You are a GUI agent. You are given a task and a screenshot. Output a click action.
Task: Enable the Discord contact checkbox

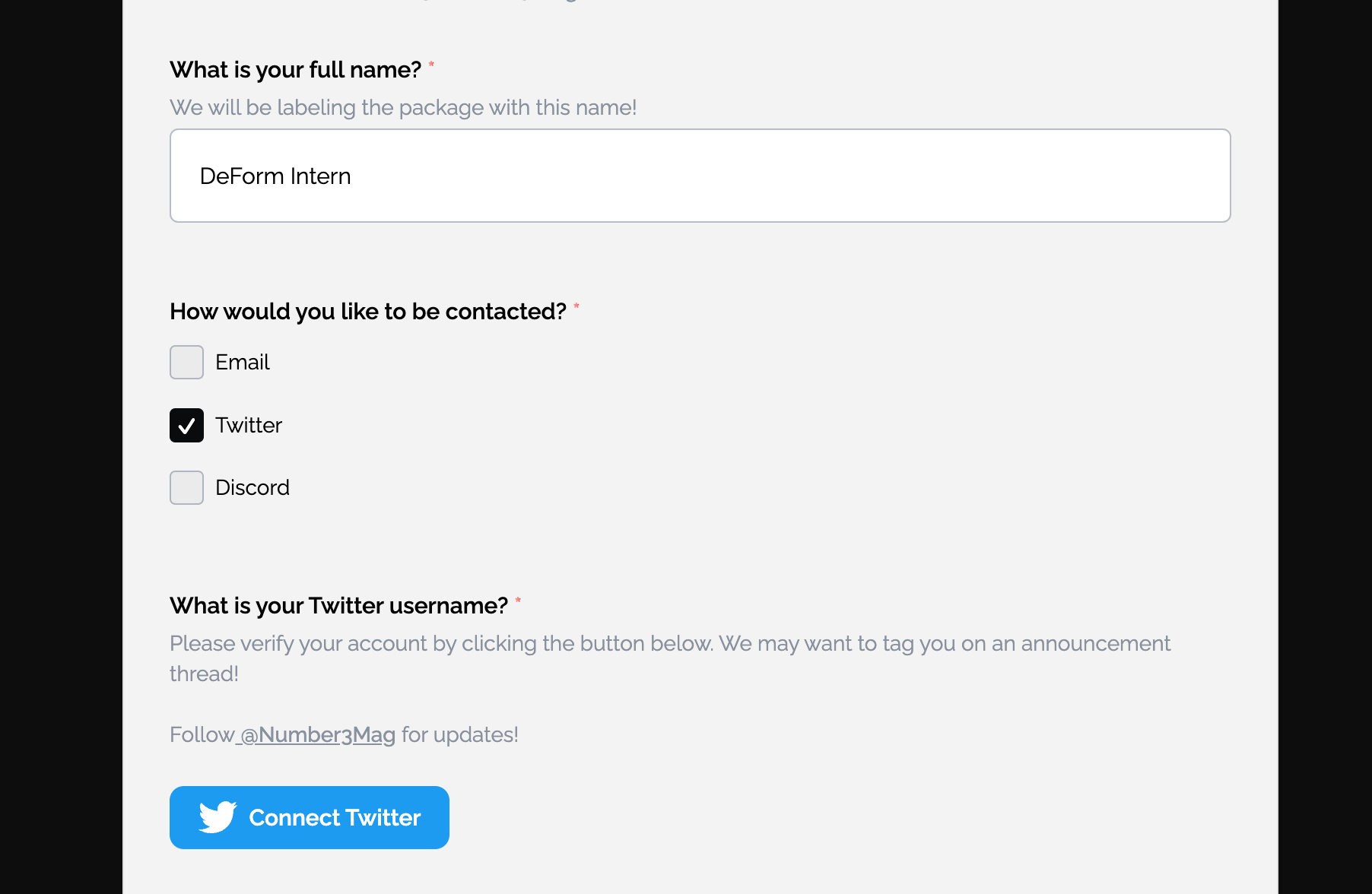point(186,487)
